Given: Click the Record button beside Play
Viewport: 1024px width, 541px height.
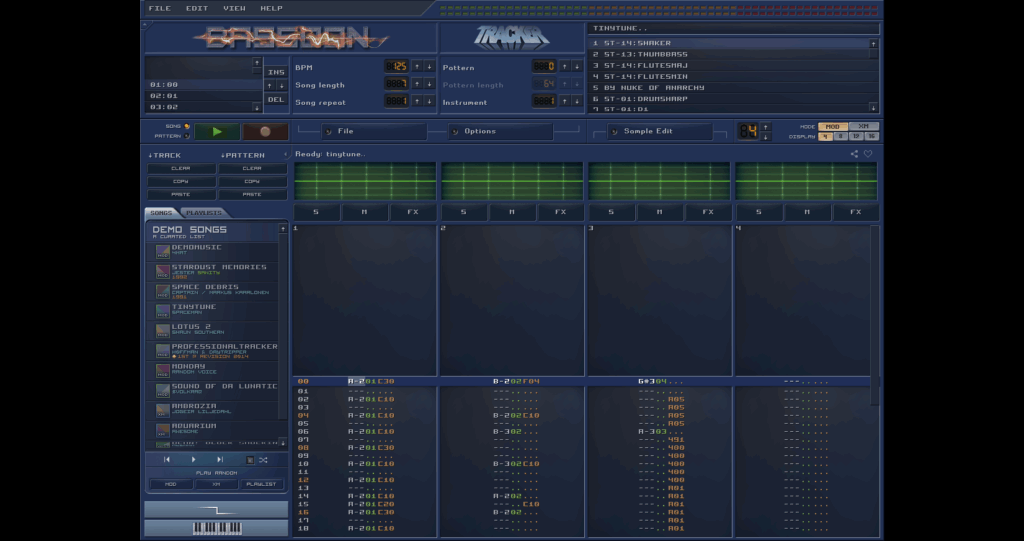Looking at the screenshot, I should pos(265,131).
